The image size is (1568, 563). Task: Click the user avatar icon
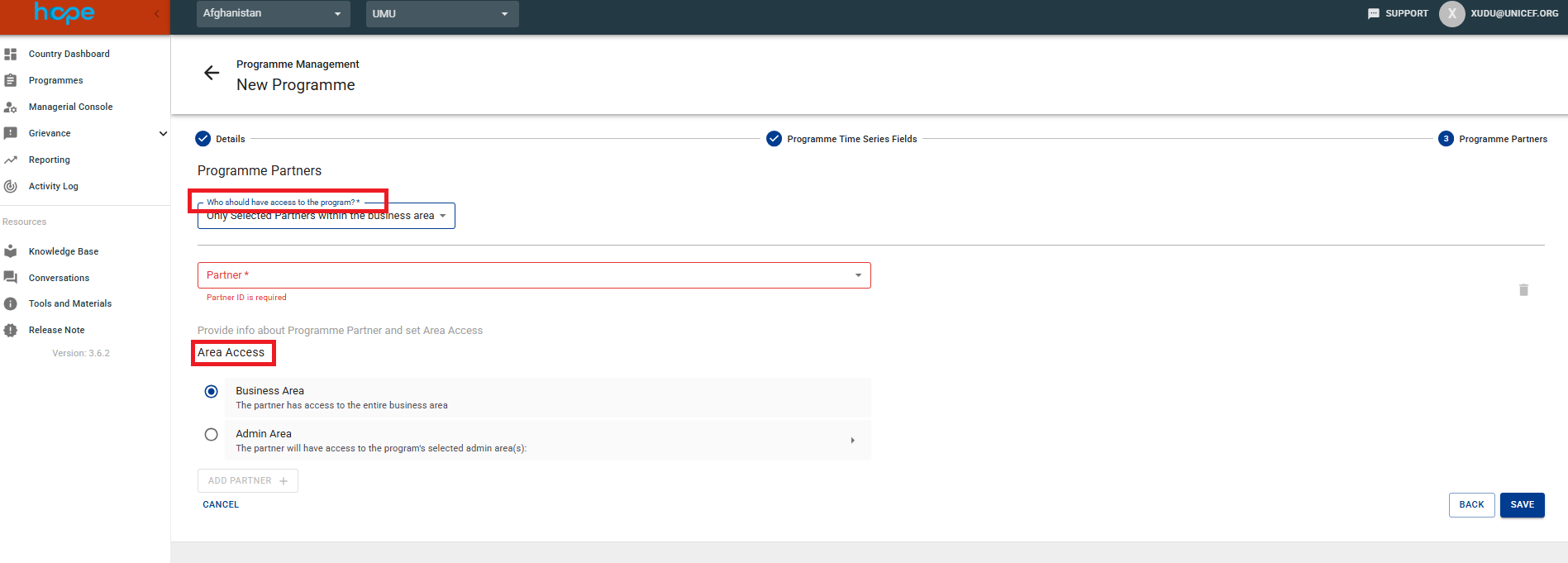1451,14
